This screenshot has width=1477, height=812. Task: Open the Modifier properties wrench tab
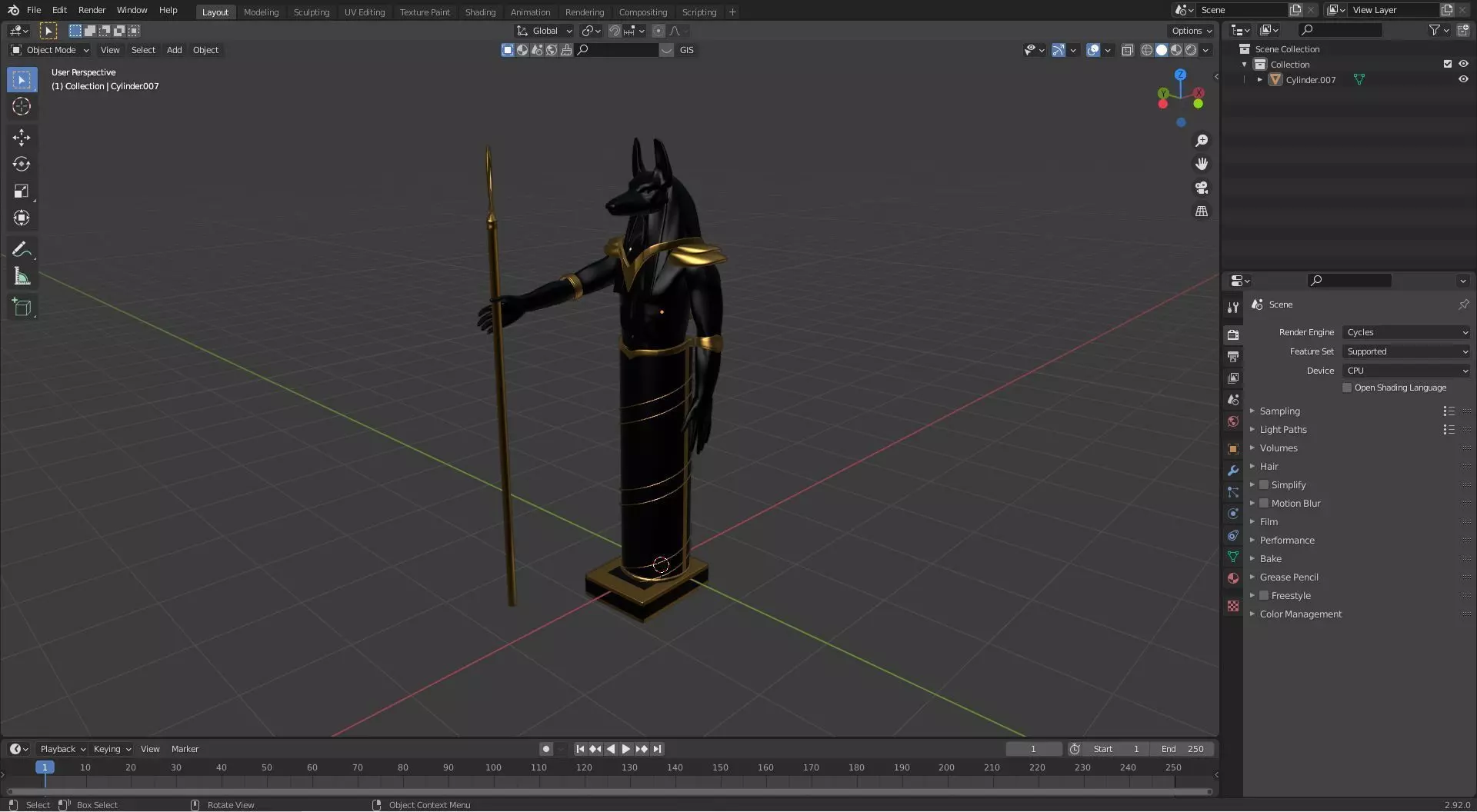click(1233, 471)
